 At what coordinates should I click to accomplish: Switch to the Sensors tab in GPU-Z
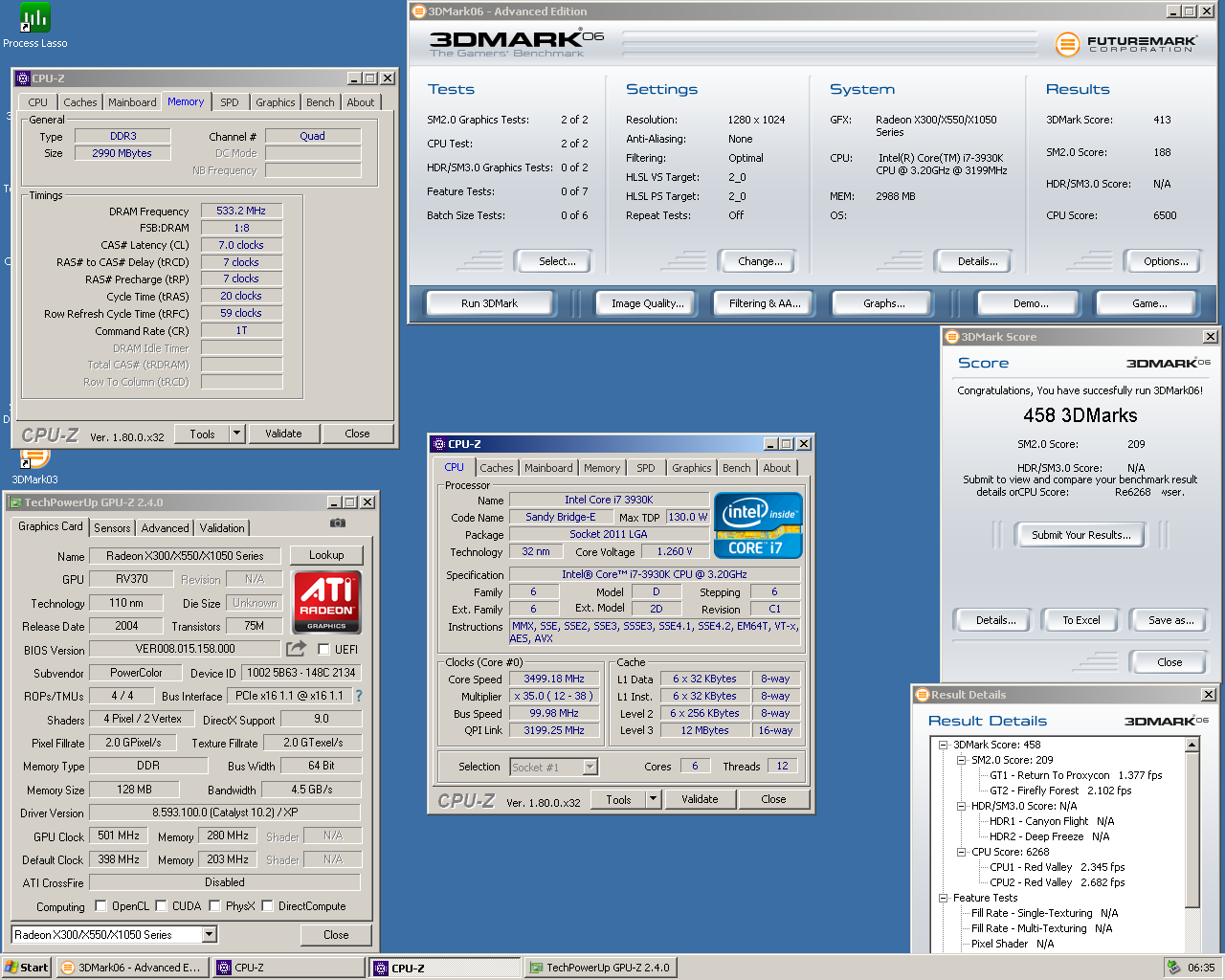(x=112, y=528)
